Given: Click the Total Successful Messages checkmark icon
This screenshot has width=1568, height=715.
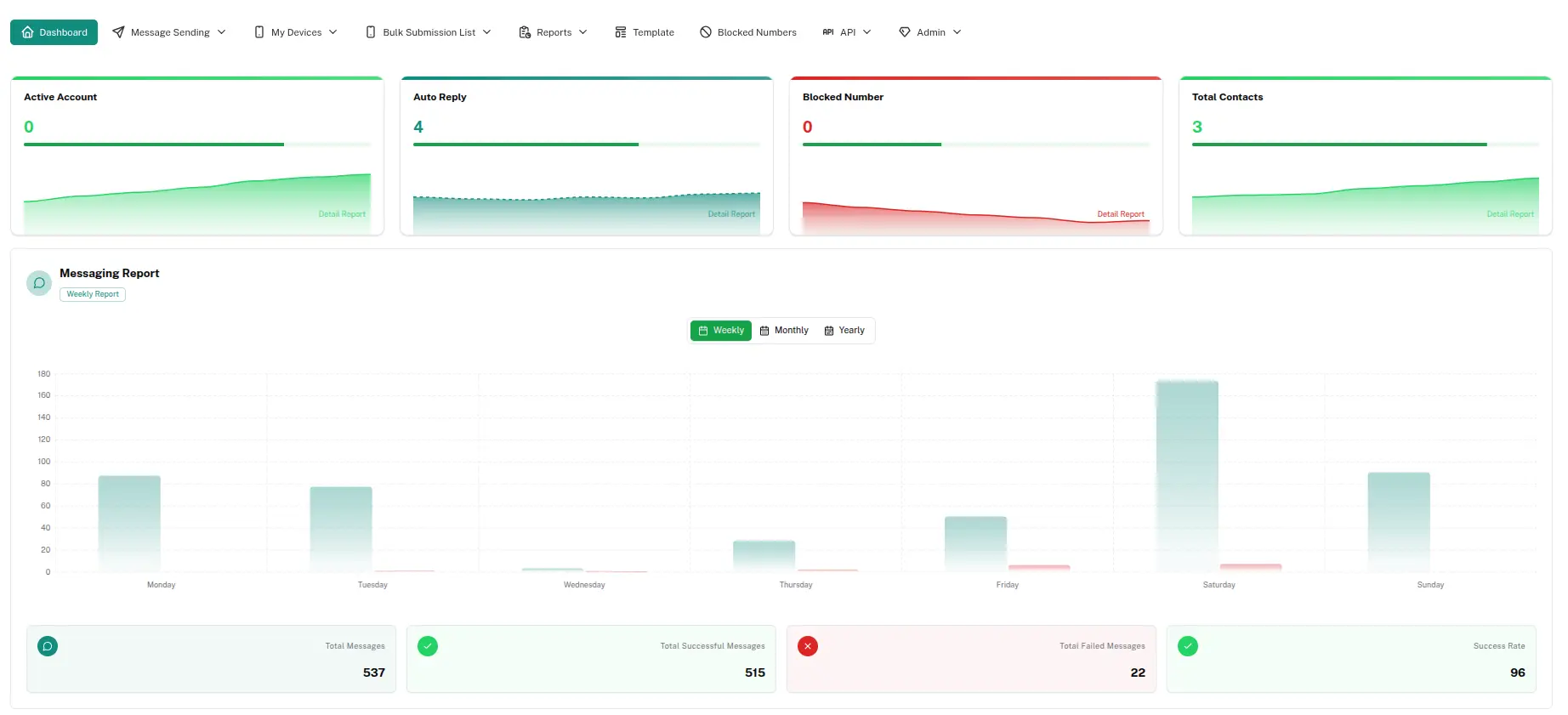Looking at the screenshot, I should (x=428, y=646).
